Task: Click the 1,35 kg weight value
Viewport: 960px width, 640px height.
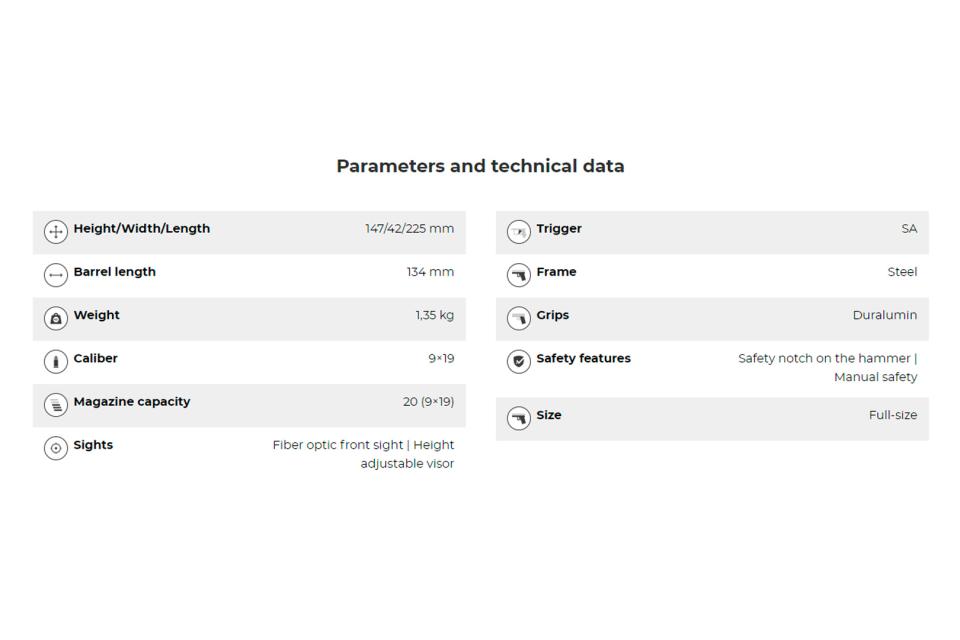Action: [435, 315]
